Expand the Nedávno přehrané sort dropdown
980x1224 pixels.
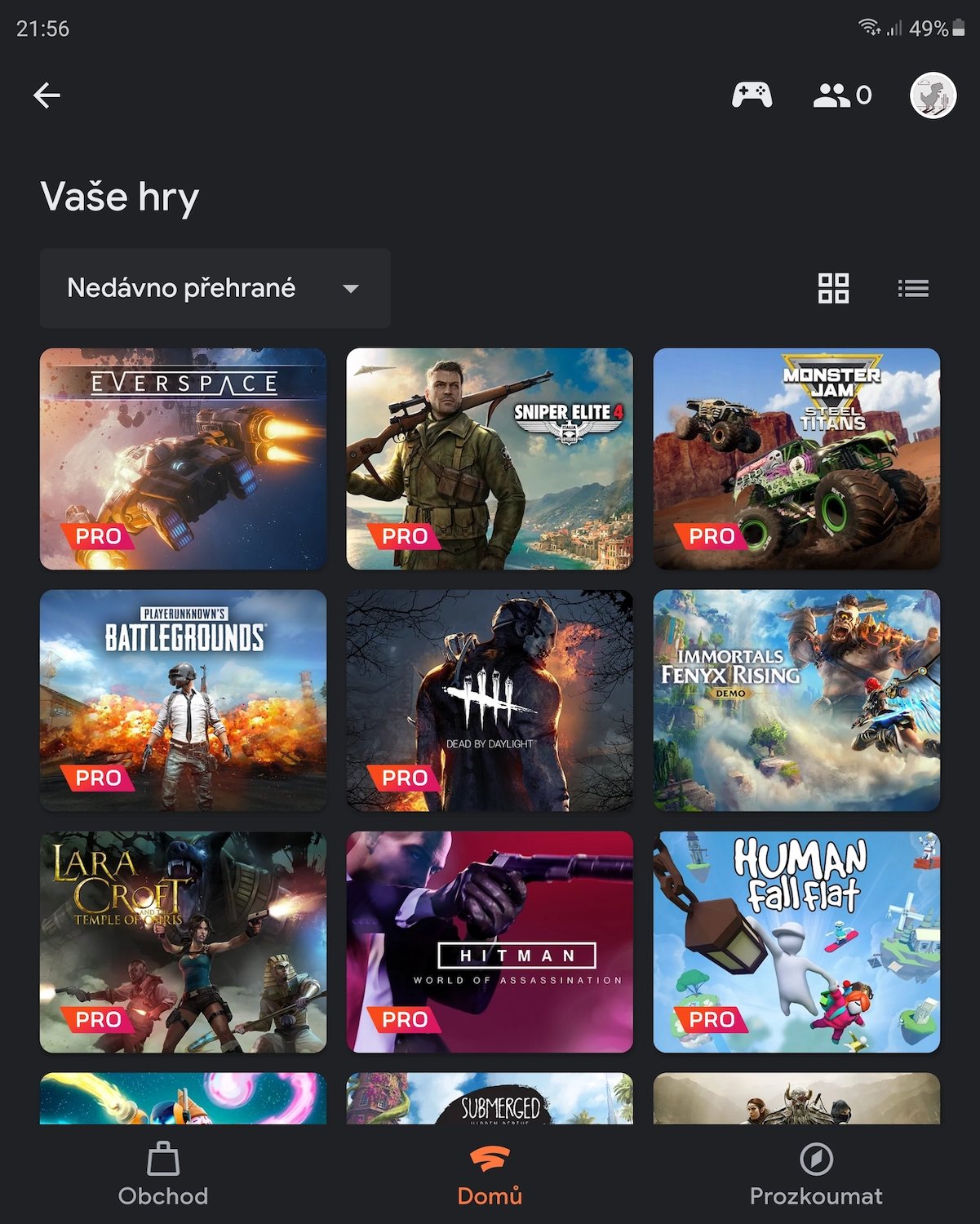(215, 288)
